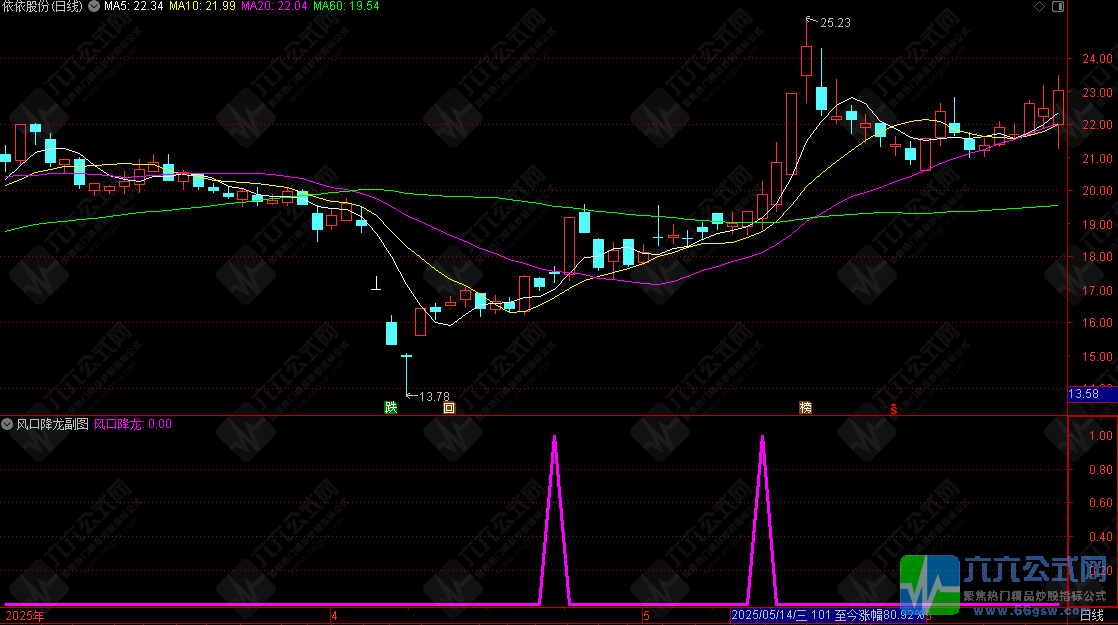This screenshot has width=1118, height=625.
Task: Click the 依依股份(日线) chart title
Action: (x=41, y=6)
